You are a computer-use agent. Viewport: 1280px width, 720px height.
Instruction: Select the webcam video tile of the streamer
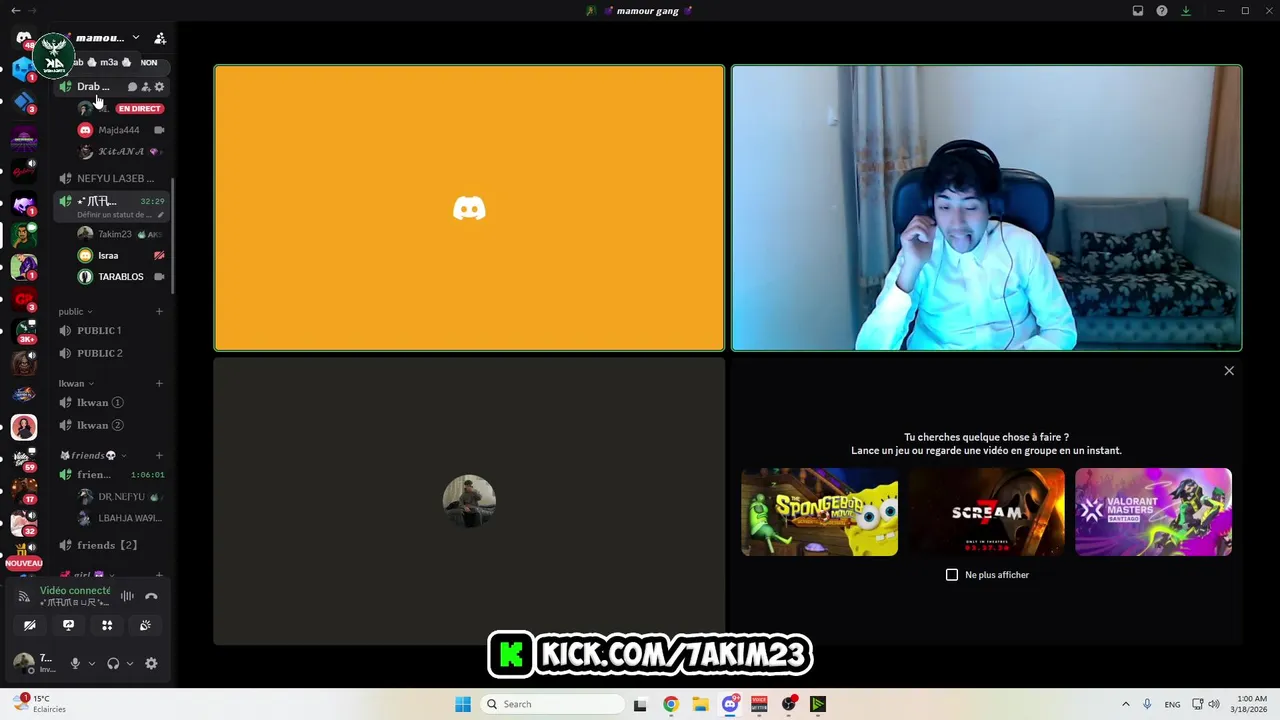(x=987, y=208)
